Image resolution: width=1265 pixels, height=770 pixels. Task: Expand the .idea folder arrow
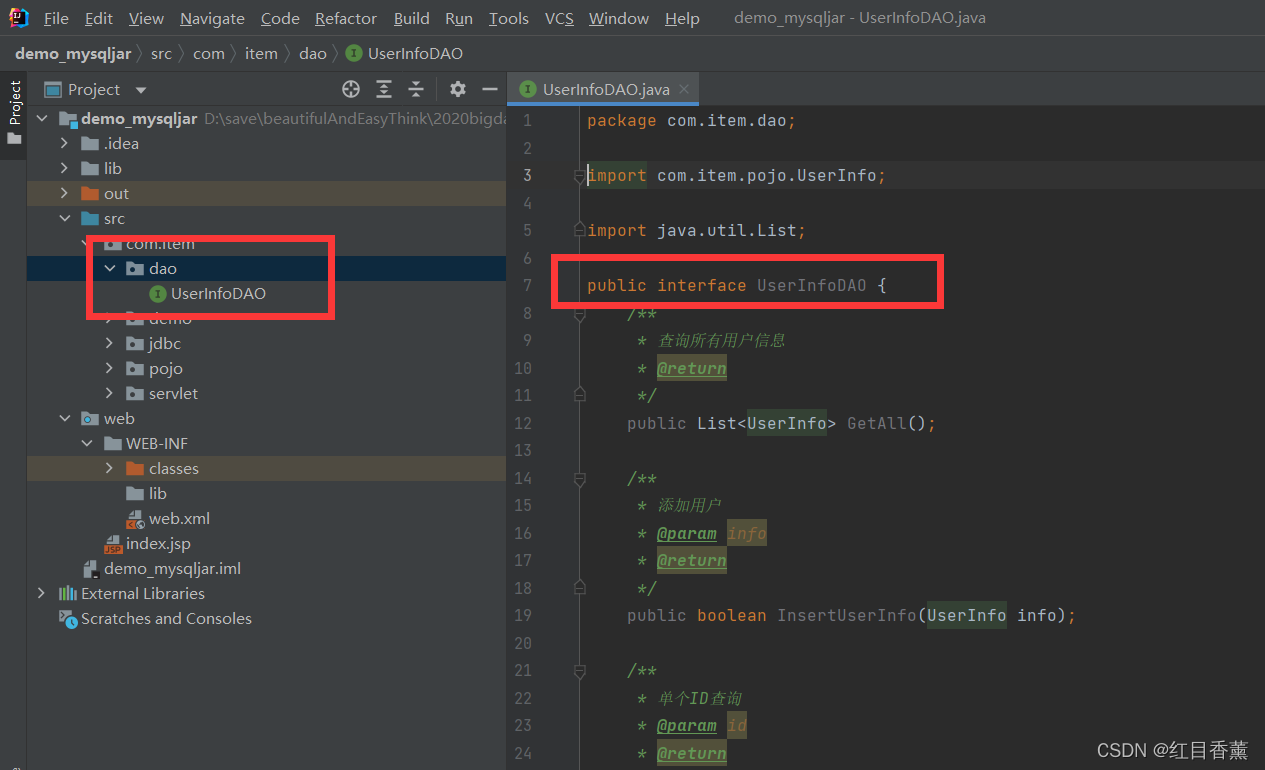(x=65, y=143)
